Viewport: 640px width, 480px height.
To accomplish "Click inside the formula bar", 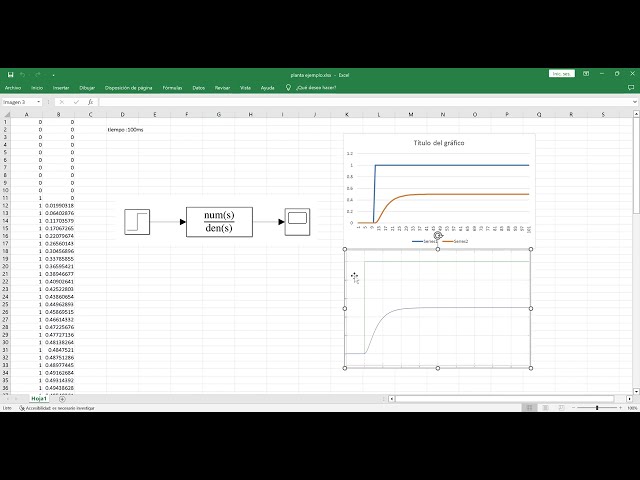I will tap(365, 102).
